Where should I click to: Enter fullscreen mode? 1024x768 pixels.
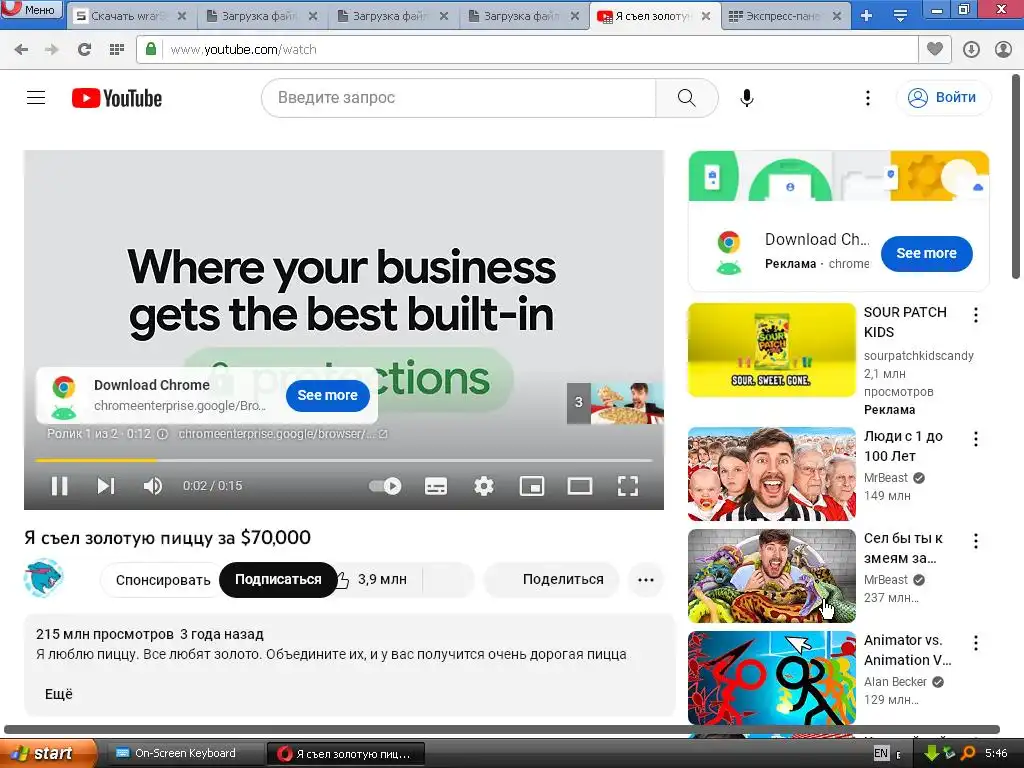[x=628, y=486]
